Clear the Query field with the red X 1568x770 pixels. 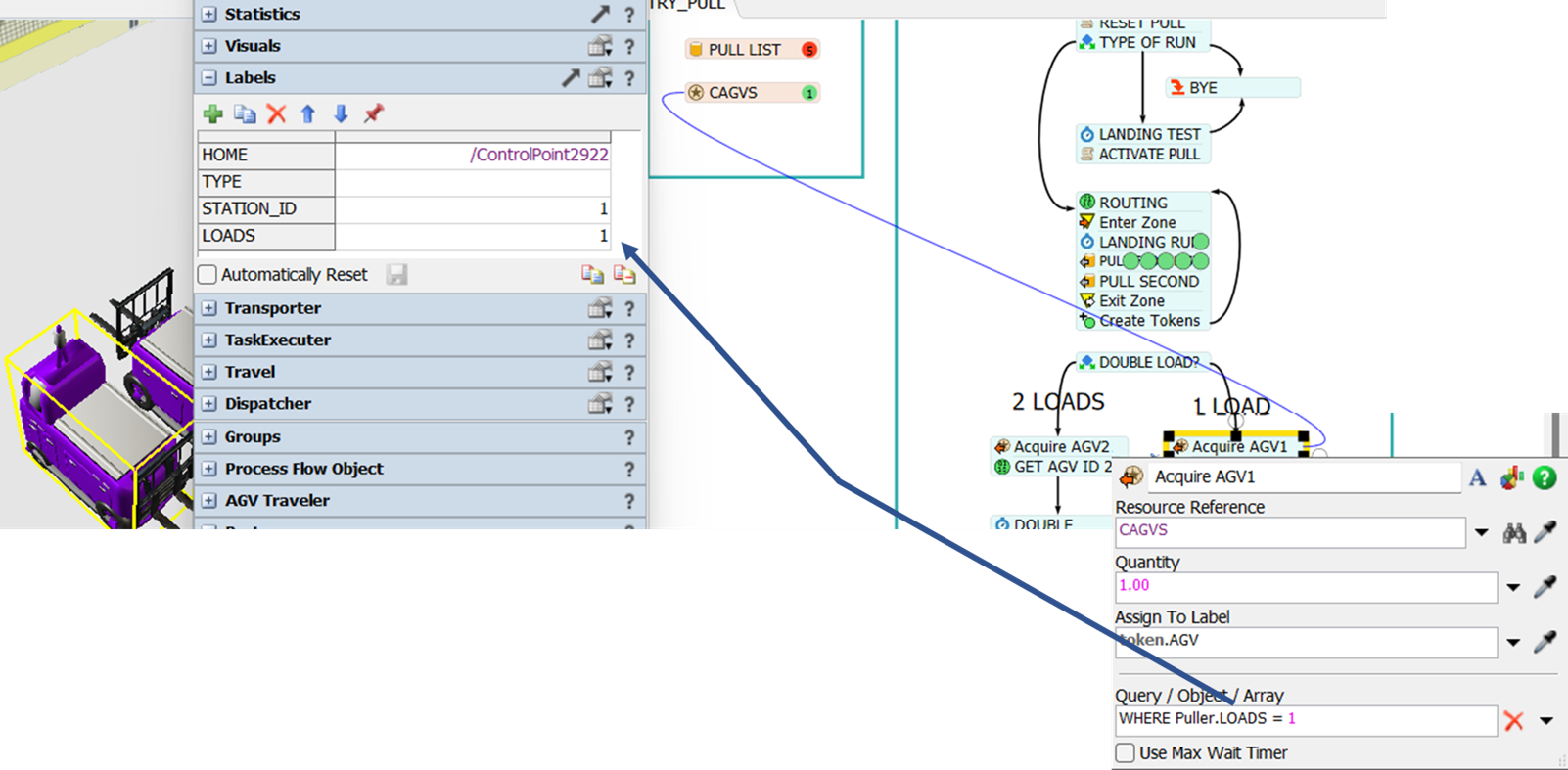click(1514, 721)
